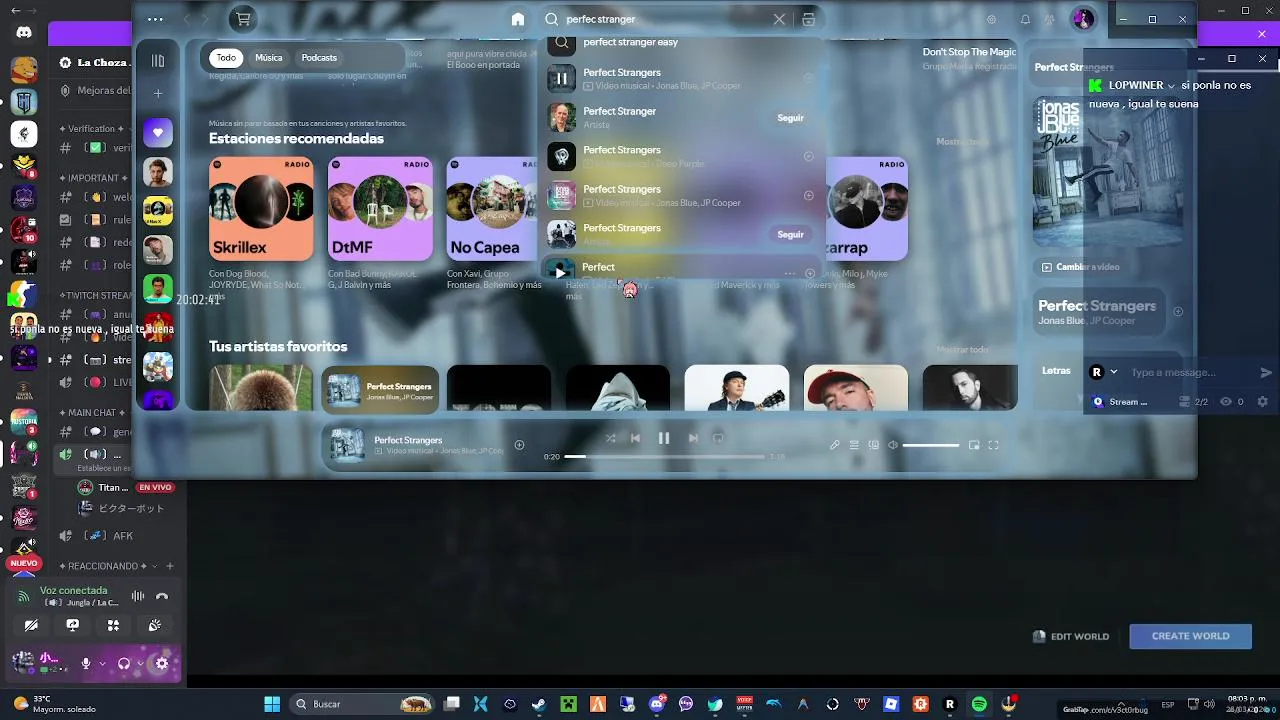The width and height of the screenshot is (1280, 720).
Task: Open more options for 'Perfect' result
Action: [x=790, y=272]
